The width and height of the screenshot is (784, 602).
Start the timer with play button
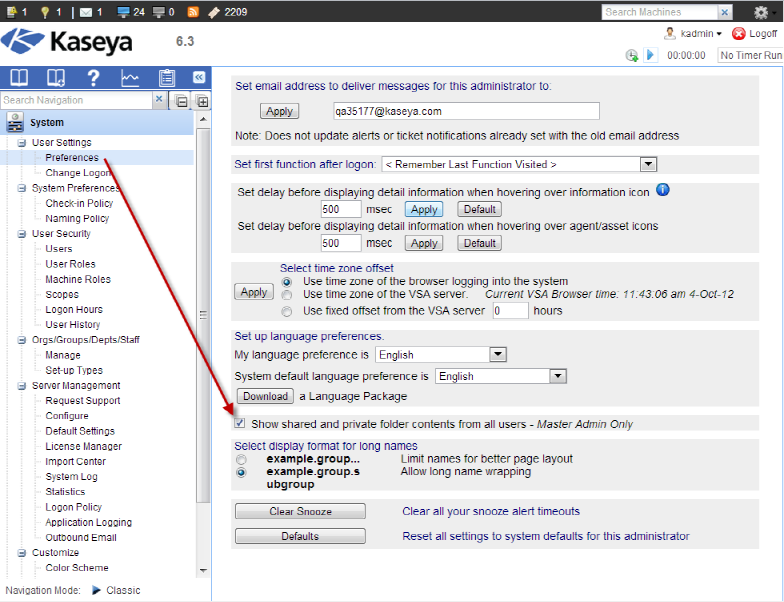coord(651,55)
